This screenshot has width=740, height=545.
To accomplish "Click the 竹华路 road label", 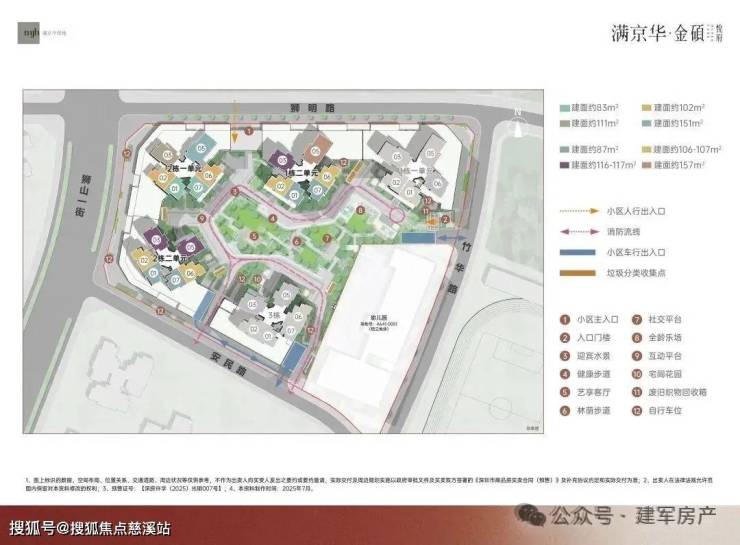I will [460, 267].
